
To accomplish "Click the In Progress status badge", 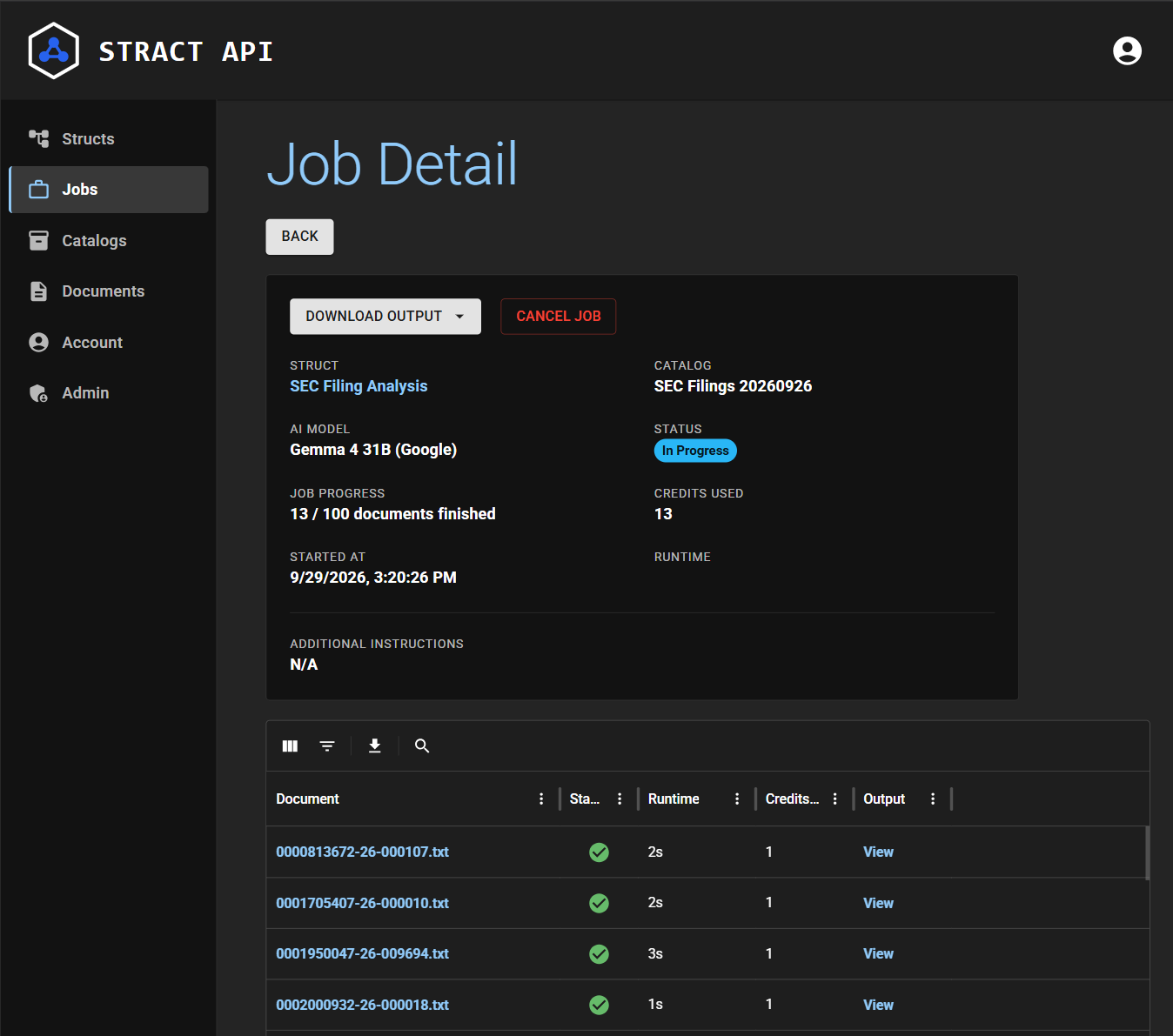I will point(695,451).
